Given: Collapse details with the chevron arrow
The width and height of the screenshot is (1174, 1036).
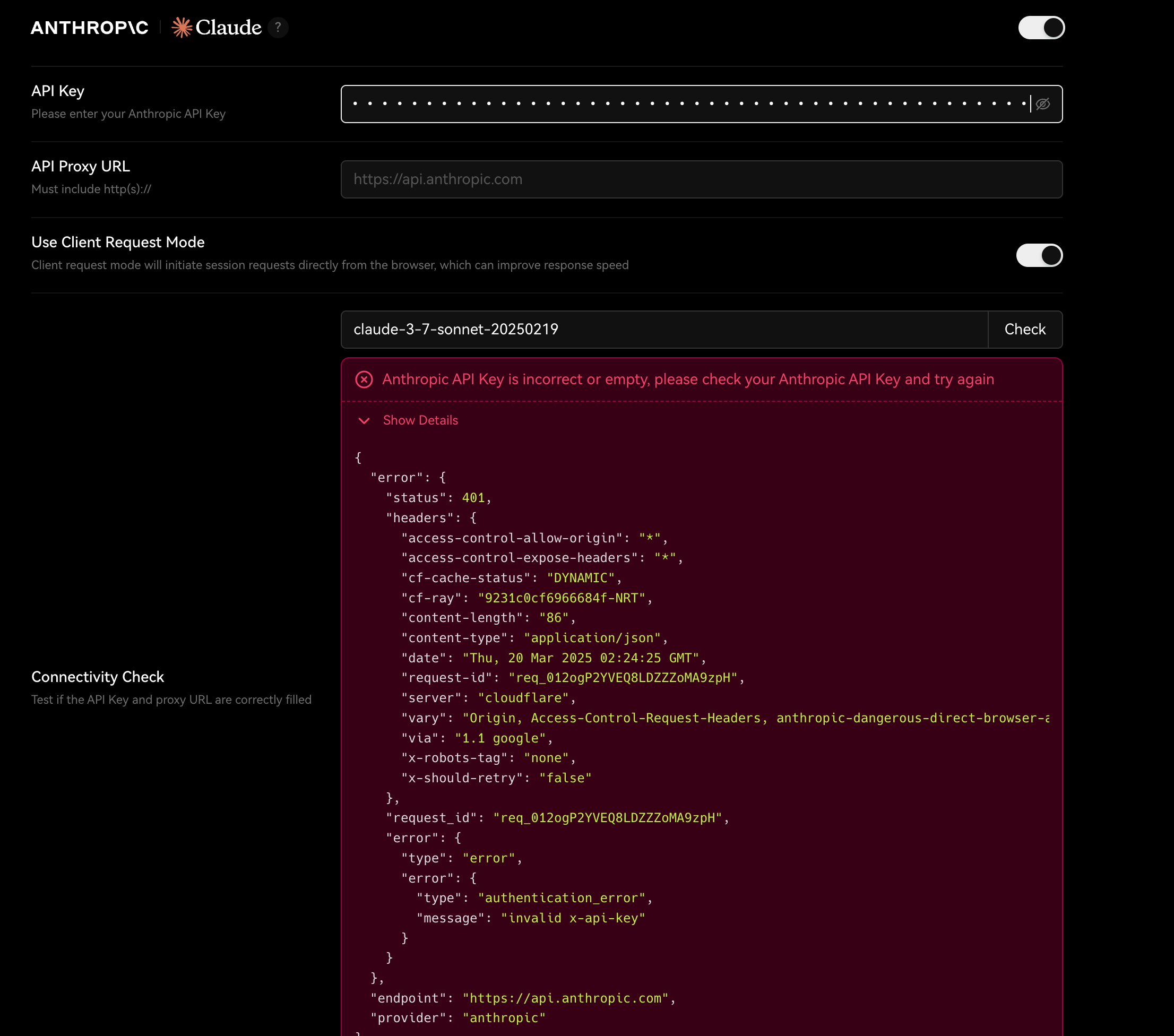Looking at the screenshot, I should (364, 420).
